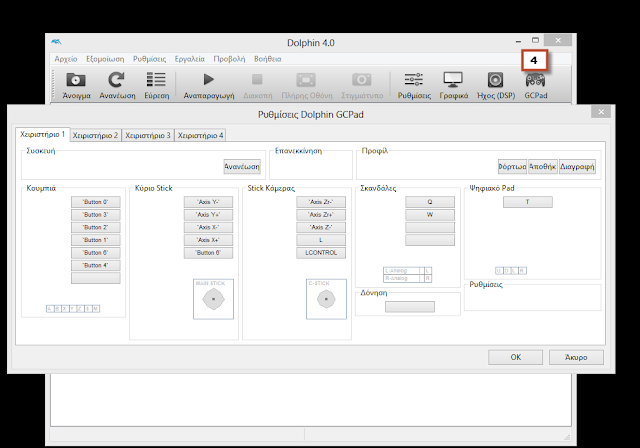Click the 'Axis X+' mapping button
Viewport: 640px width, 448px height.
tap(208, 240)
